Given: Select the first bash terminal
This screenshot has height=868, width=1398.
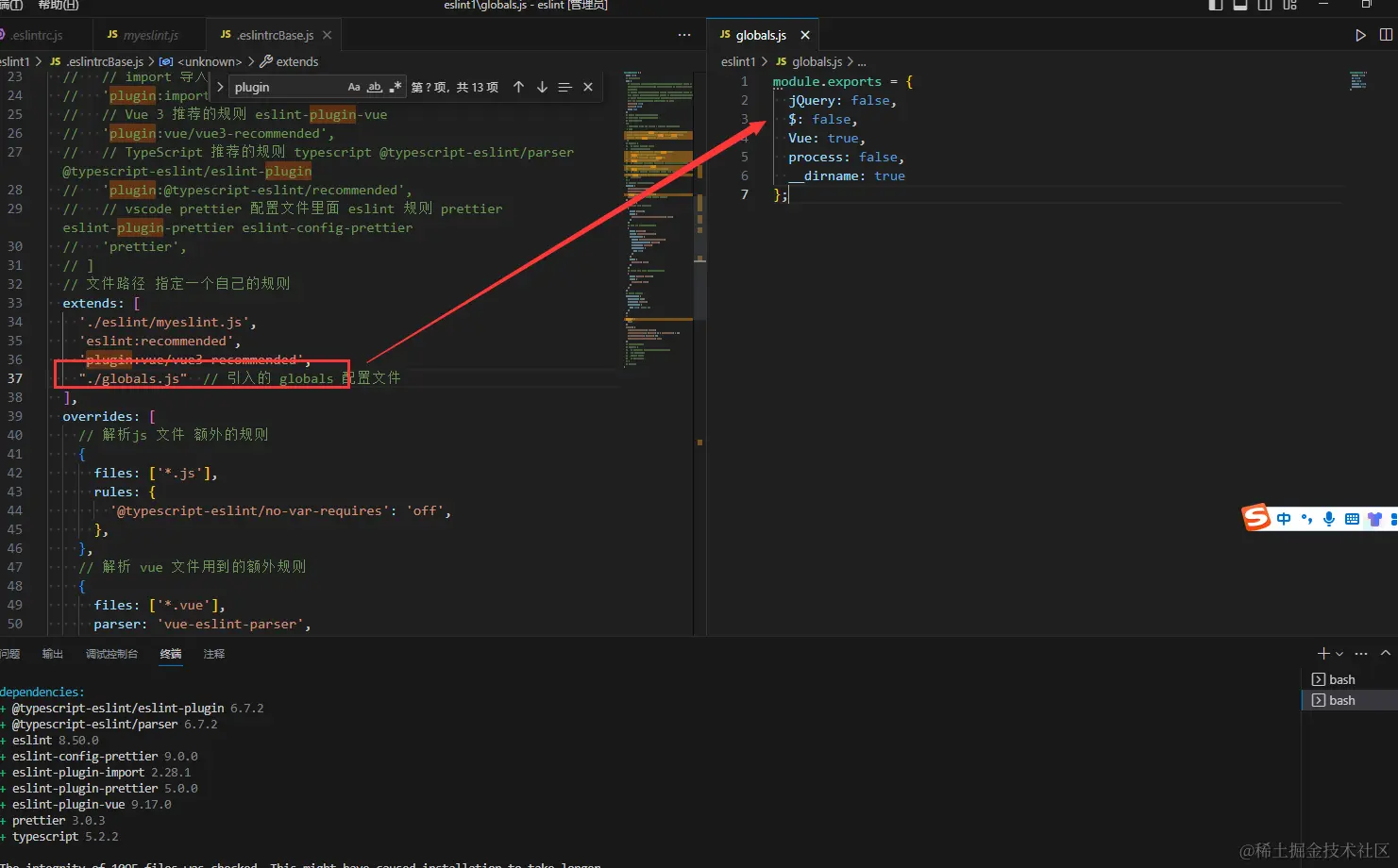Looking at the screenshot, I should tap(1350, 679).
